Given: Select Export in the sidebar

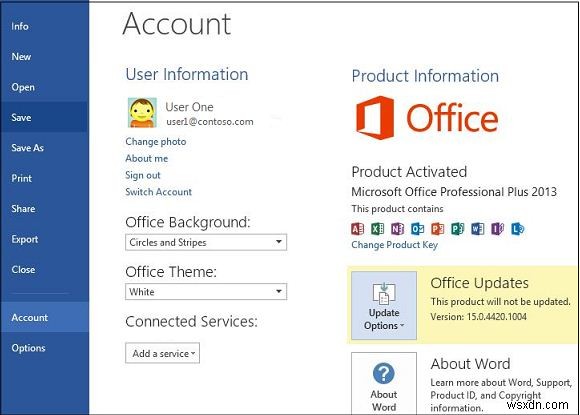Looking at the screenshot, I should [x=44, y=239].
